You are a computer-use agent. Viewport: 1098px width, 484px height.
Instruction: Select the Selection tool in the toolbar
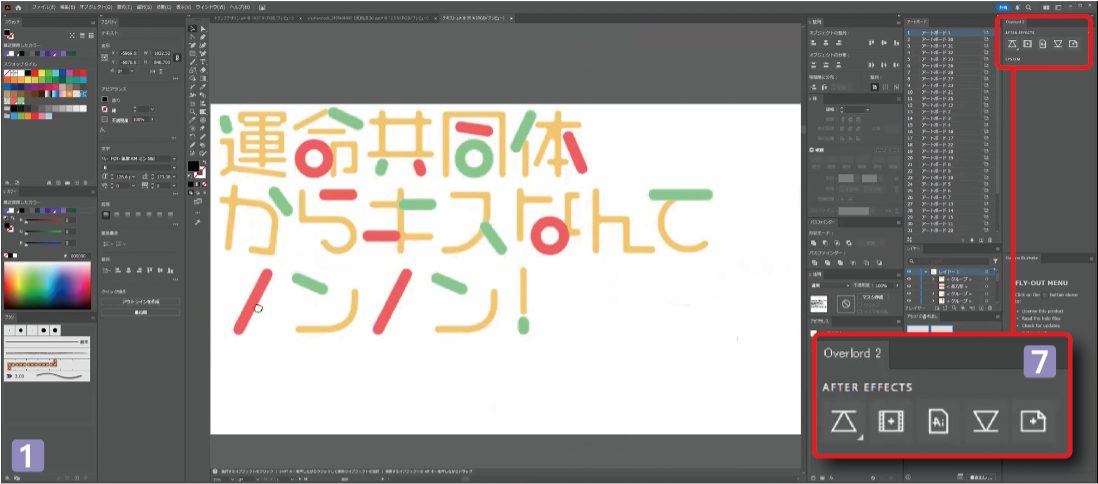coord(193,28)
